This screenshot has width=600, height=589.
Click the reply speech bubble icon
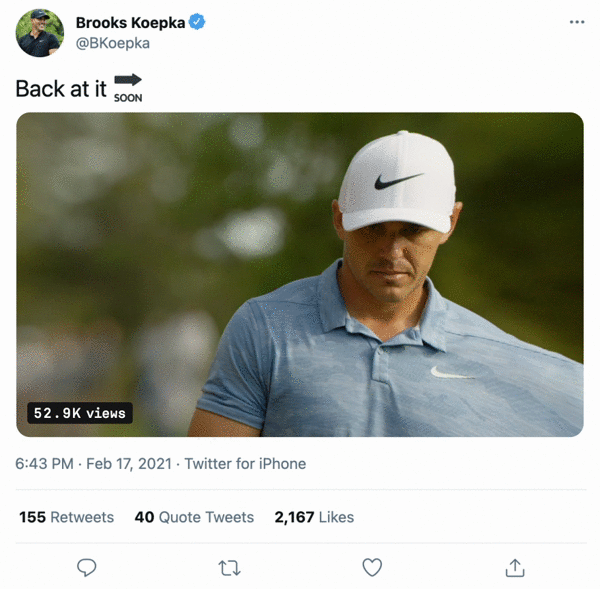coord(87,568)
